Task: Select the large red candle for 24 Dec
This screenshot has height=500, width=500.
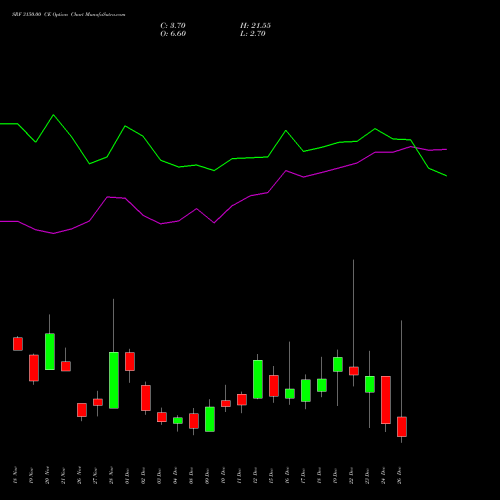Action: 386,400
